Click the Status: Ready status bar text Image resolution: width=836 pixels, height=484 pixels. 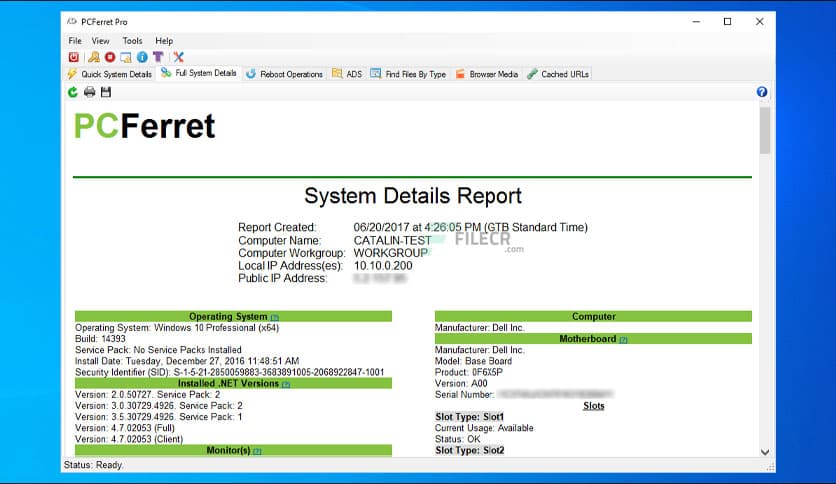click(x=93, y=465)
